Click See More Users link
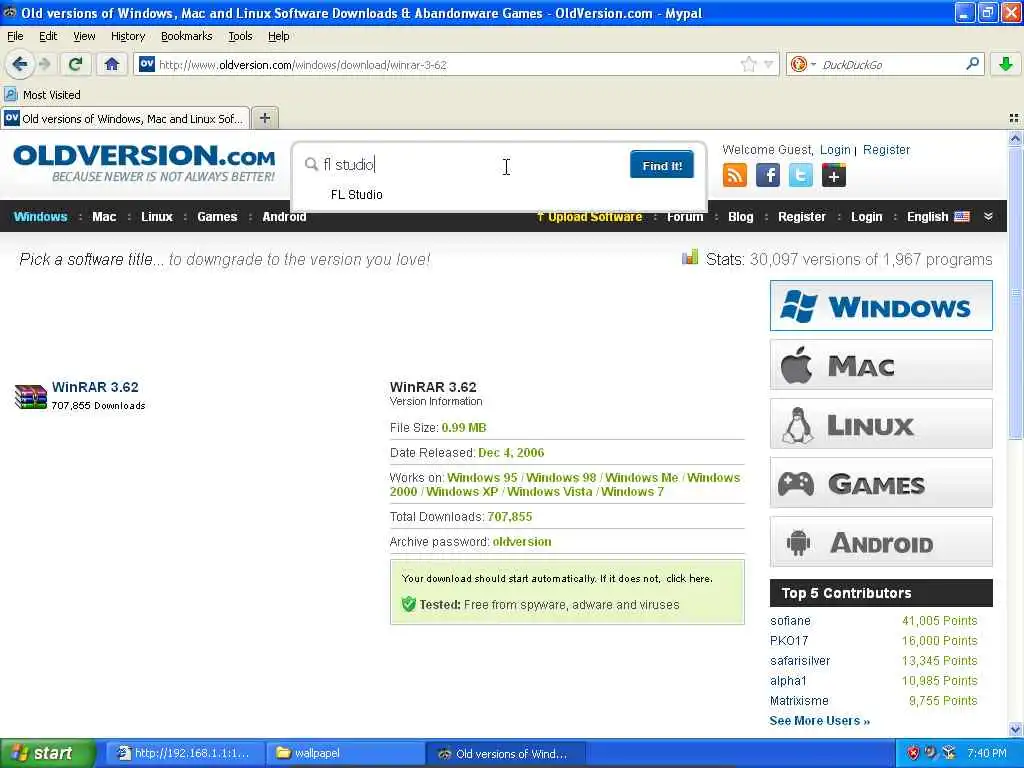The height and width of the screenshot is (768, 1024). tap(820, 721)
